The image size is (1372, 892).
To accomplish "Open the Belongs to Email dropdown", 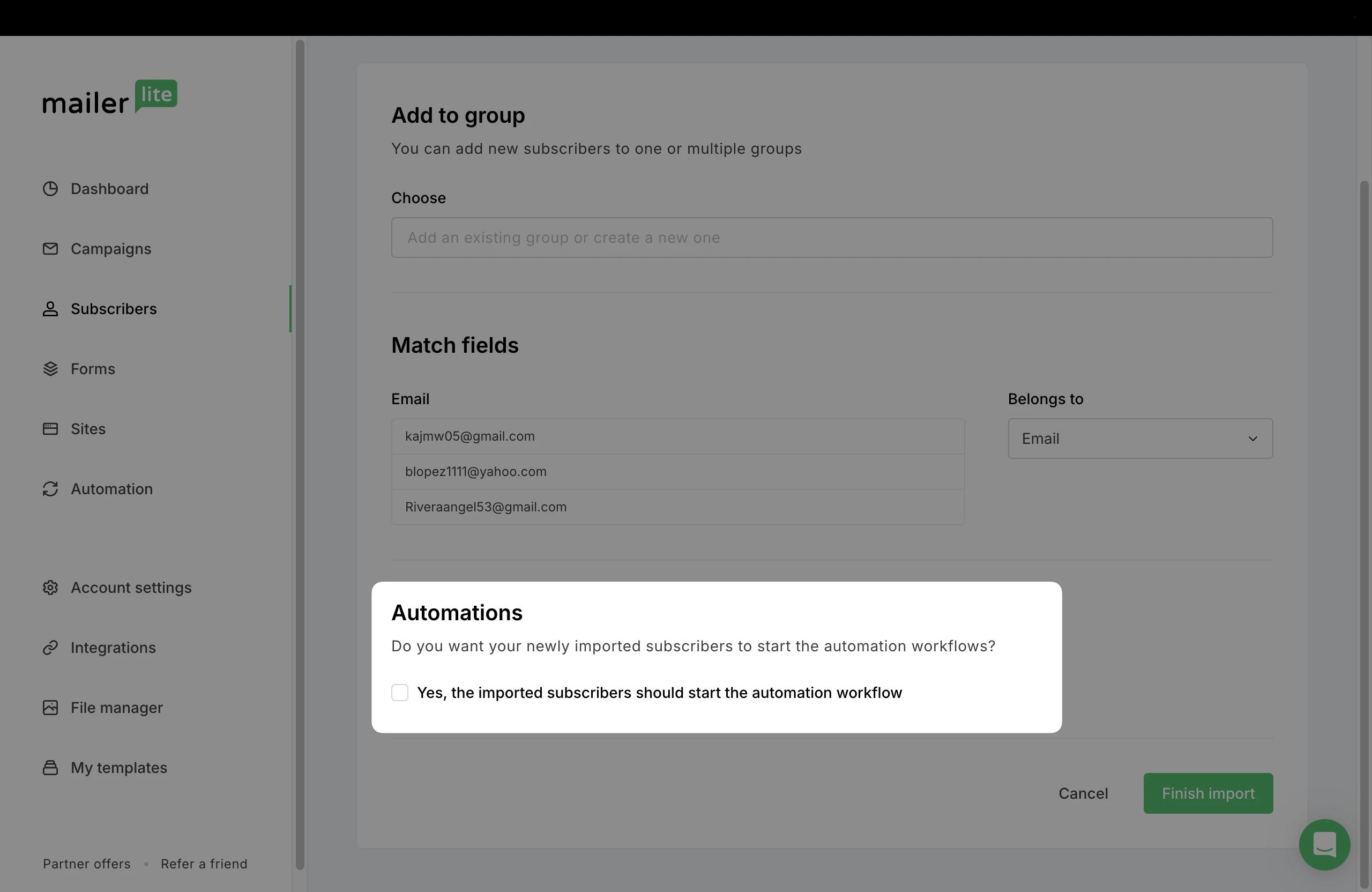I will tap(1140, 438).
